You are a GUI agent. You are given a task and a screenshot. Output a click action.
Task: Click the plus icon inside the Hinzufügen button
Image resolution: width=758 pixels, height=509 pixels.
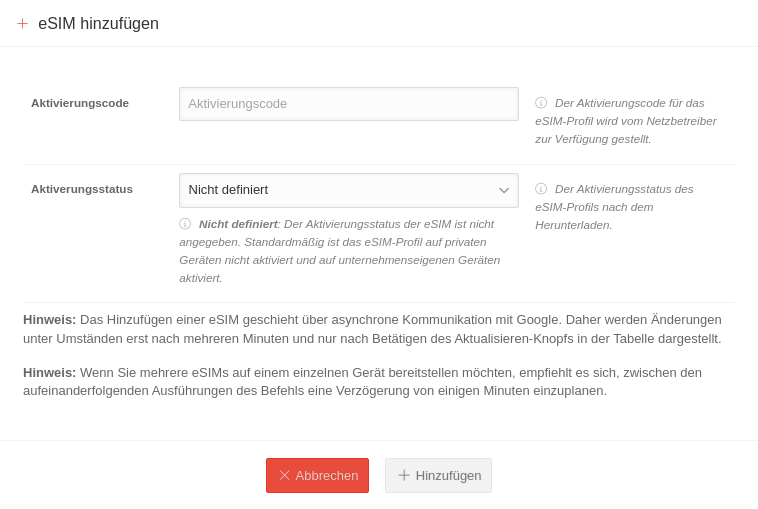coord(404,476)
